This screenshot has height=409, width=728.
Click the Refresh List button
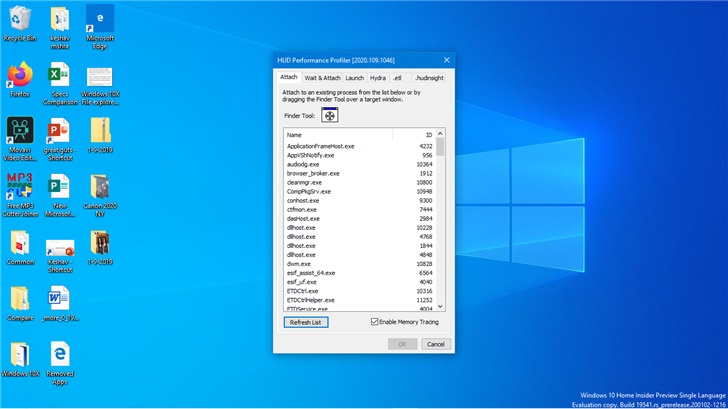click(305, 322)
